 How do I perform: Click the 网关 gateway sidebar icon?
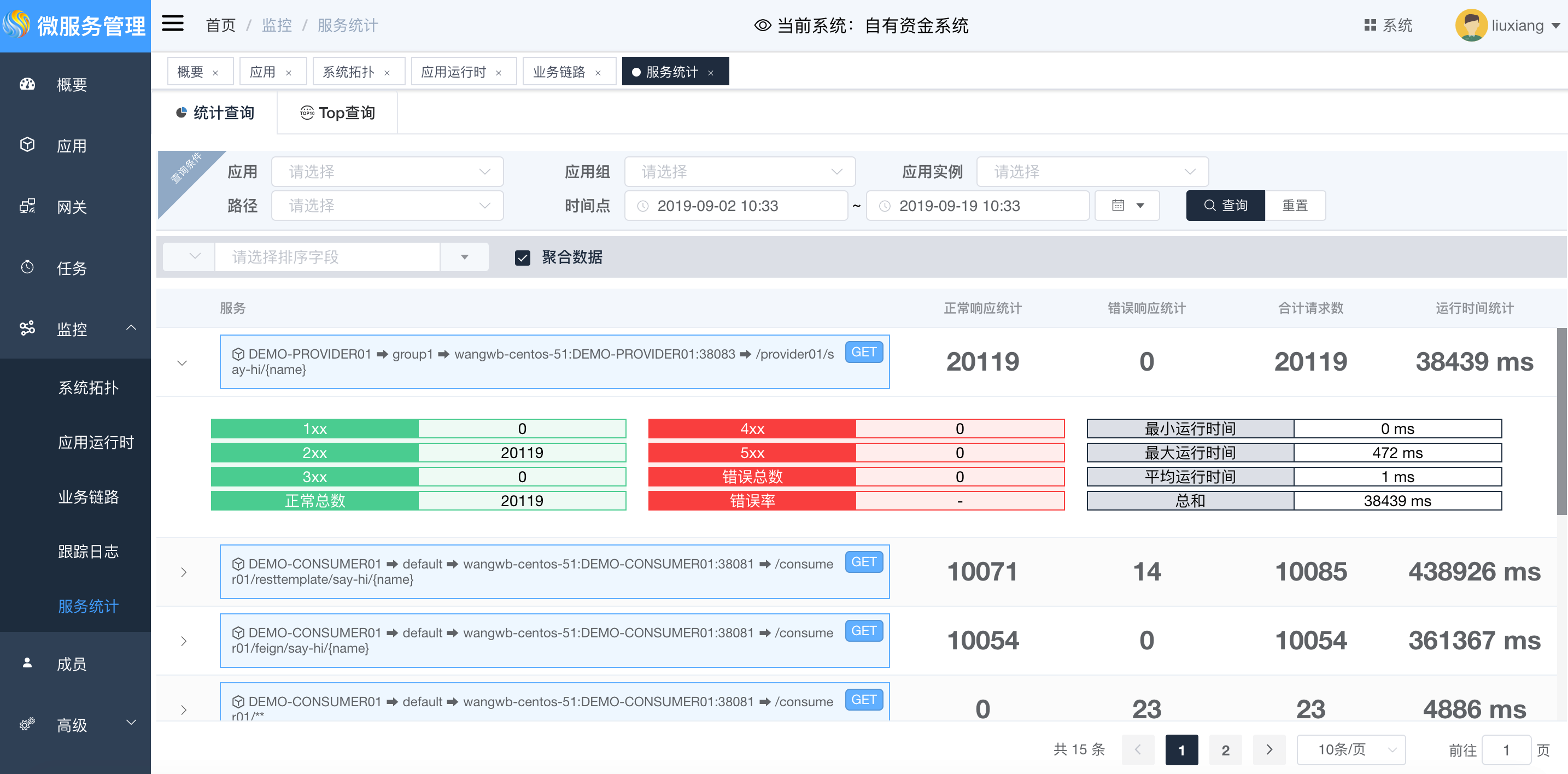(27, 206)
